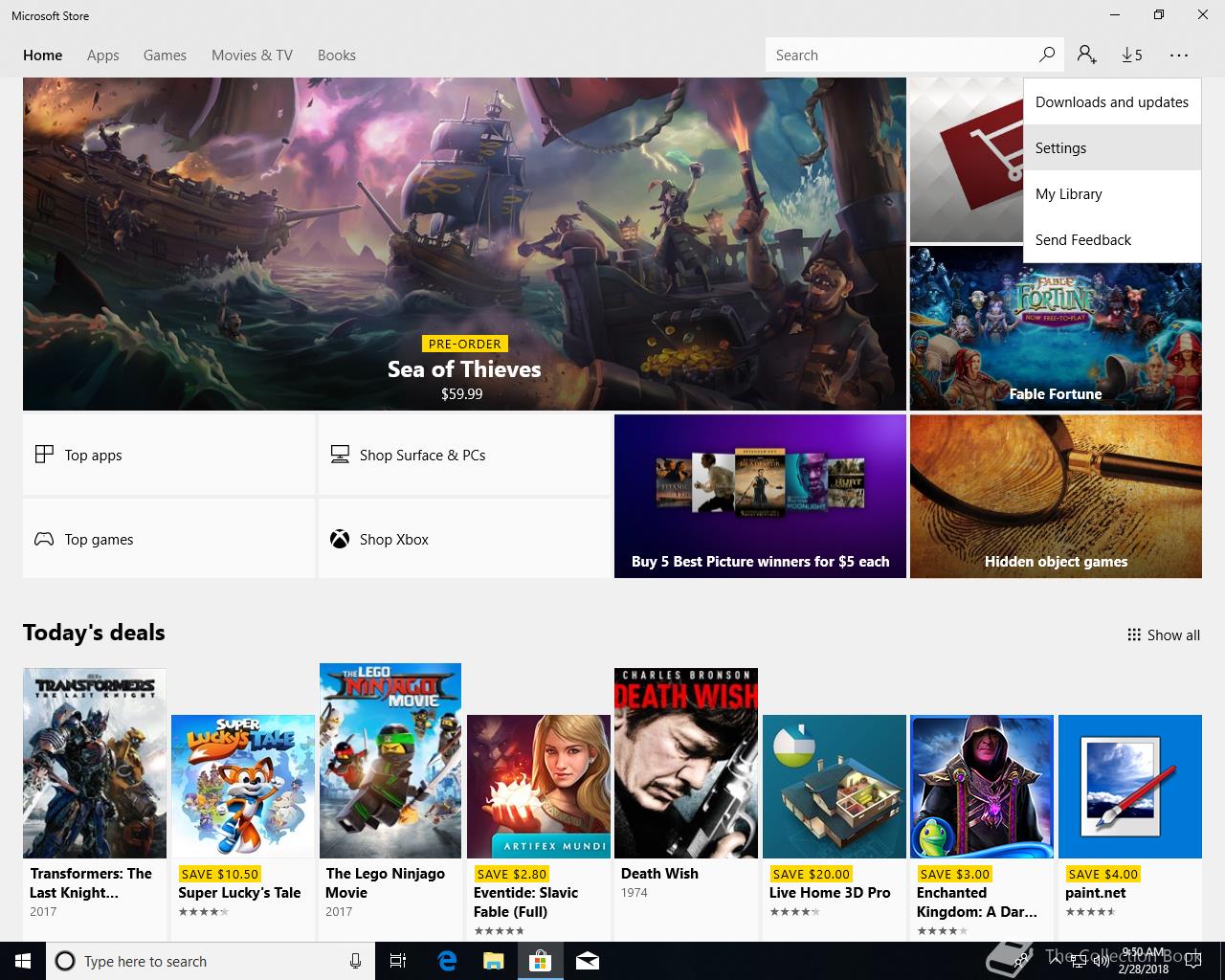Image resolution: width=1225 pixels, height=980 pixels.
Task: Click the search magnifier icon
Action: (x=1047, y=55)
